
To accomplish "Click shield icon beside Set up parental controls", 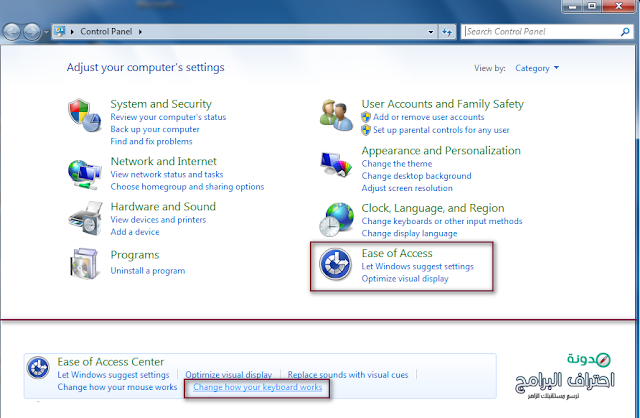I will pos(366,130).
